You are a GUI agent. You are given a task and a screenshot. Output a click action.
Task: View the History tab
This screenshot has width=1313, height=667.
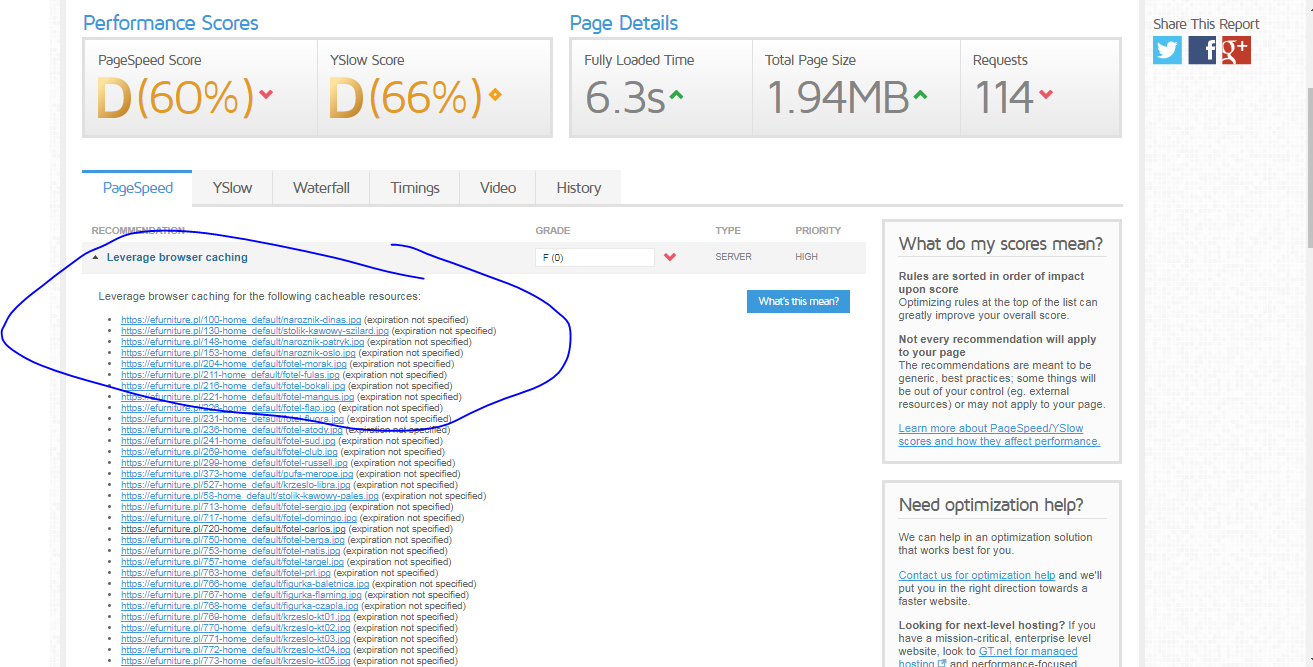point(579,188)
